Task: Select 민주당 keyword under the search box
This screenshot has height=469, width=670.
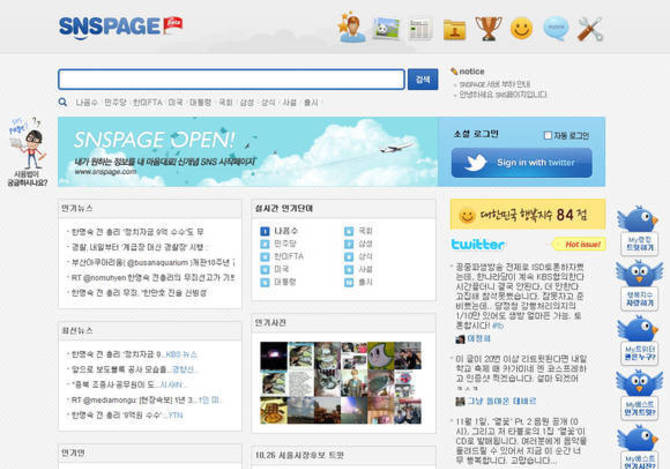Action: pyautogui.click(x=115, y=103)
